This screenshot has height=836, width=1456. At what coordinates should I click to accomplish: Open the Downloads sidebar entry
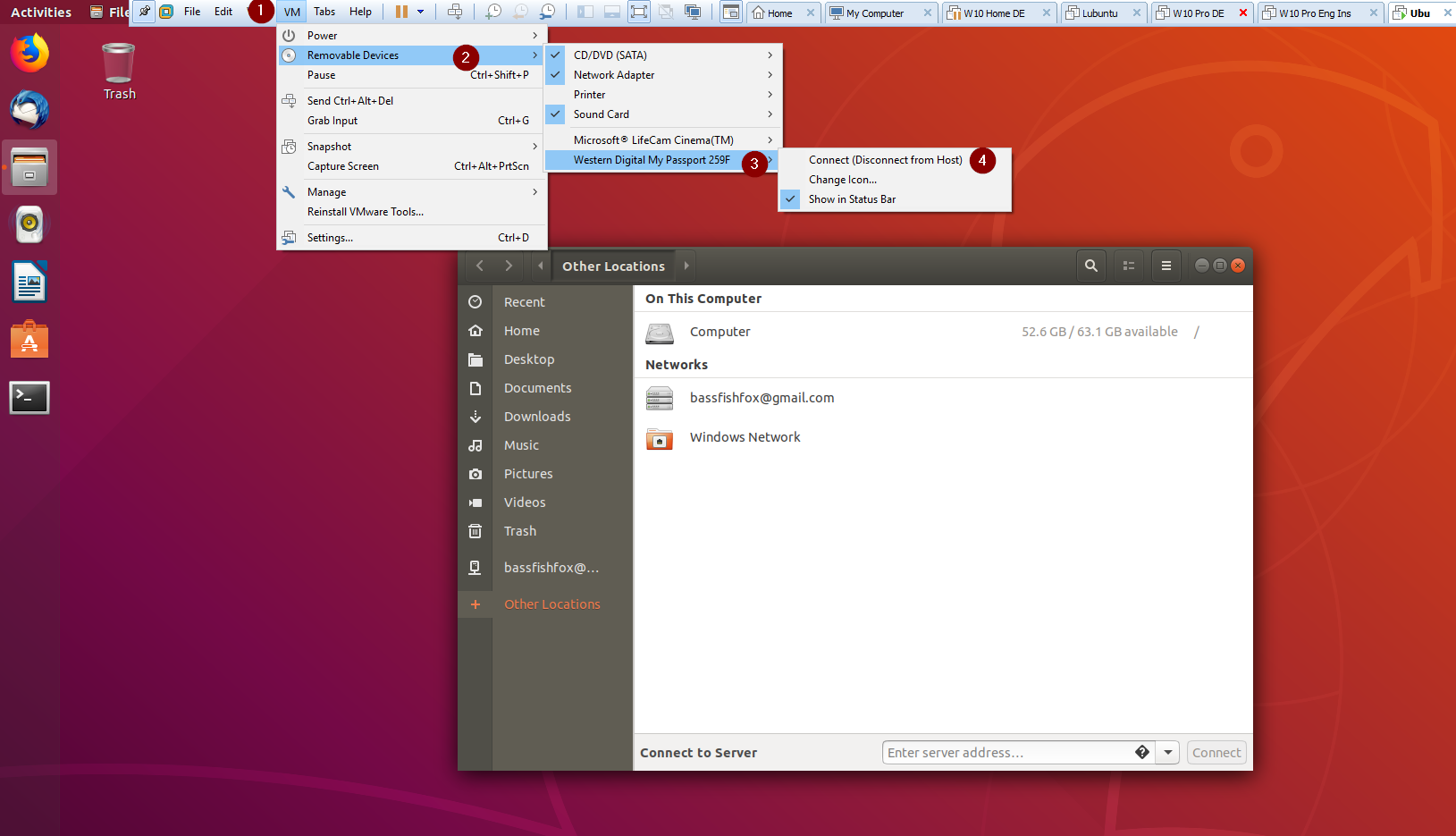pyautogui.click(x=537, y=417)
